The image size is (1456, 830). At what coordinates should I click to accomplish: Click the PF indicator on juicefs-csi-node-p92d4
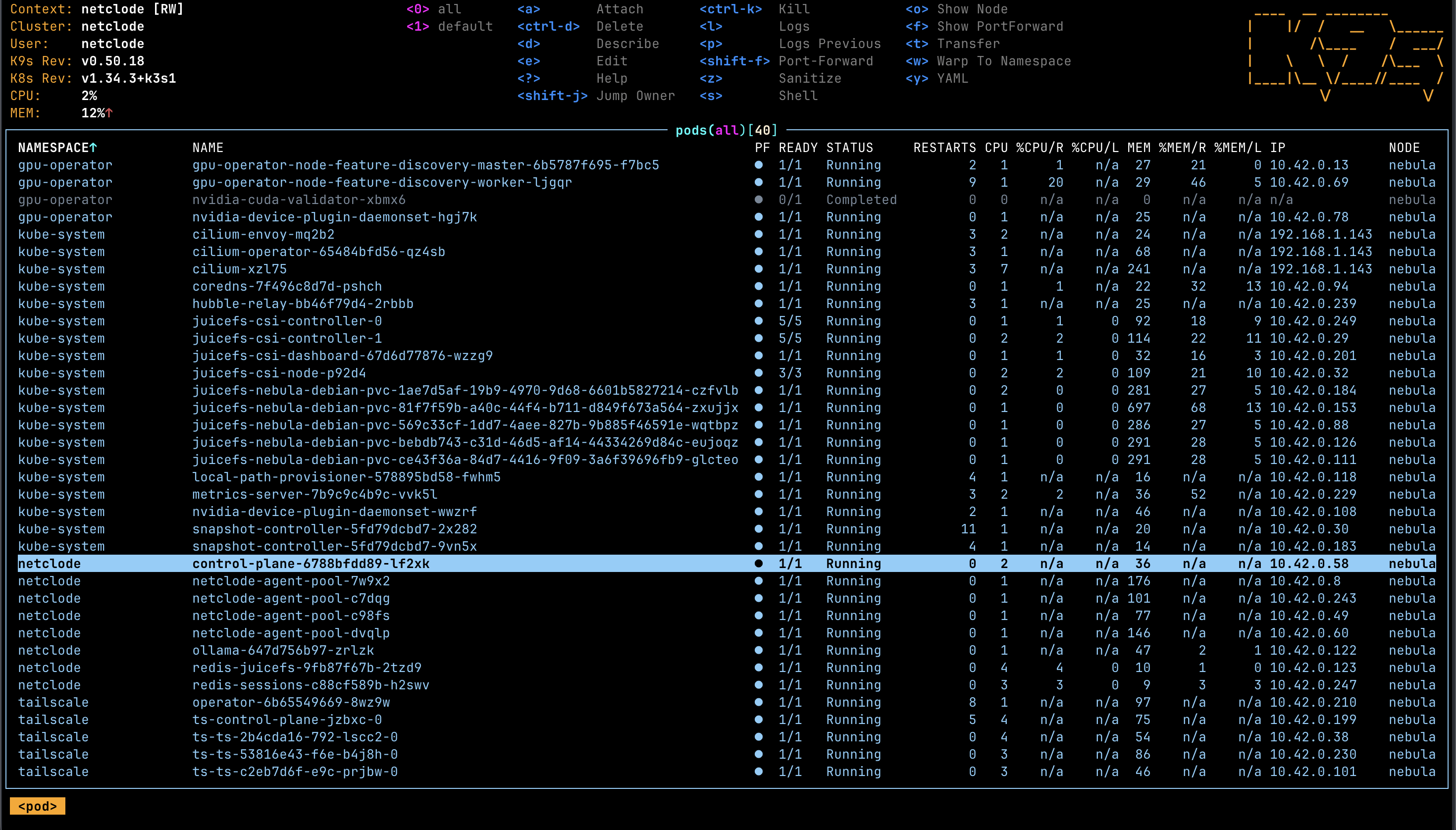[758, 373]
